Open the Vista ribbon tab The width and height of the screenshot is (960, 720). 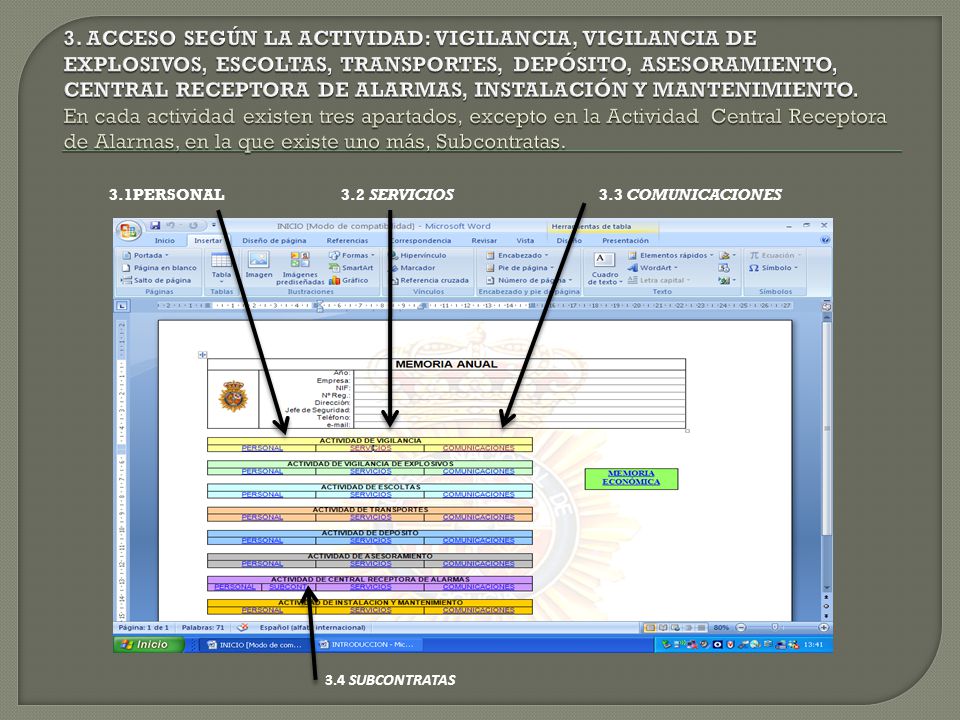pos(525,241)
